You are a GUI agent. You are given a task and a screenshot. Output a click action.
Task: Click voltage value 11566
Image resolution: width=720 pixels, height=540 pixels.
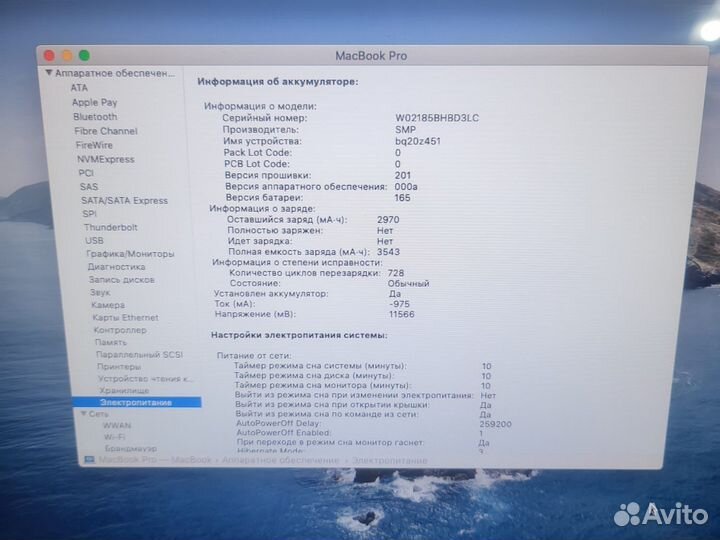[x=401, y=315]
